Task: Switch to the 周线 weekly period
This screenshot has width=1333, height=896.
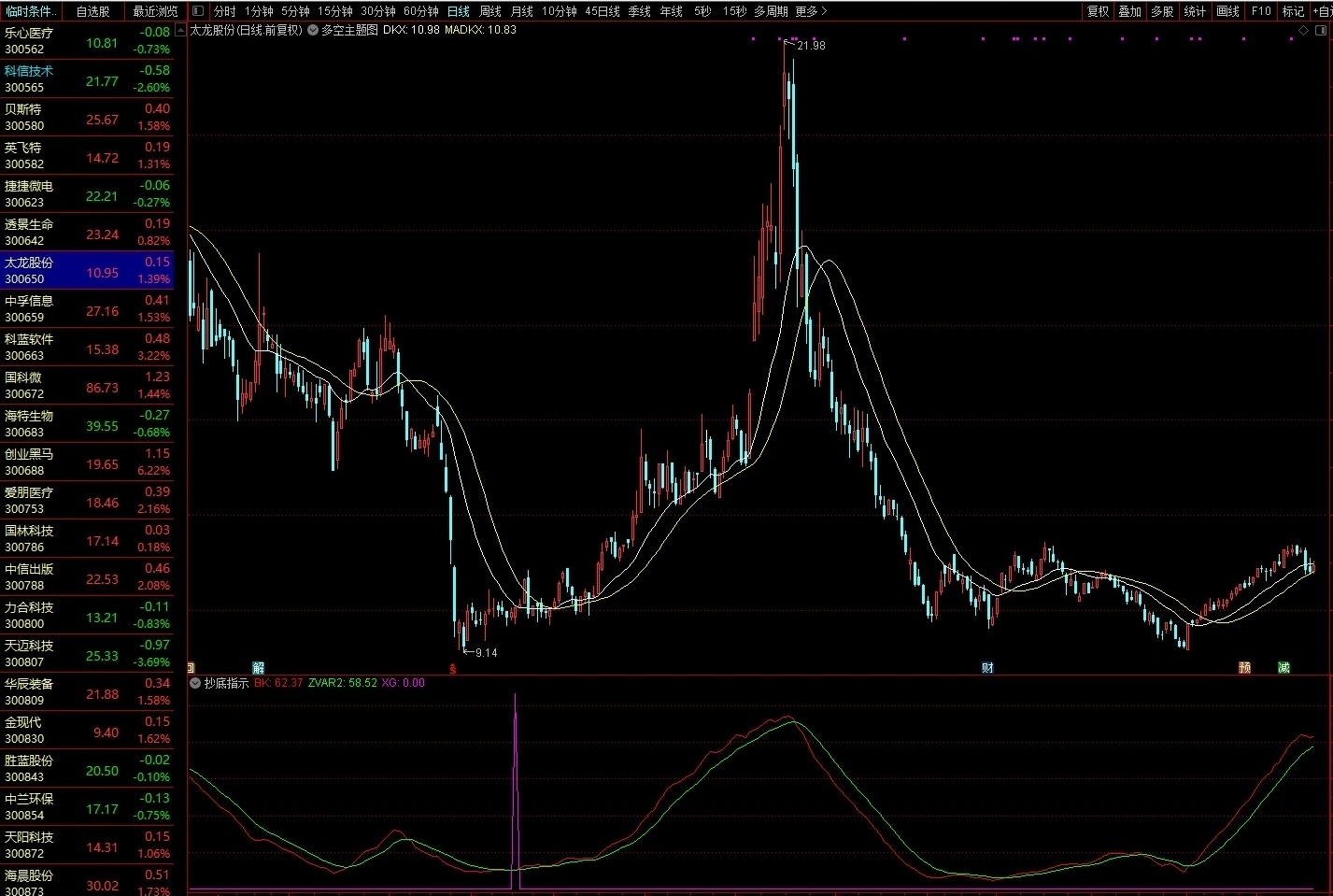Action: (490, 11)
